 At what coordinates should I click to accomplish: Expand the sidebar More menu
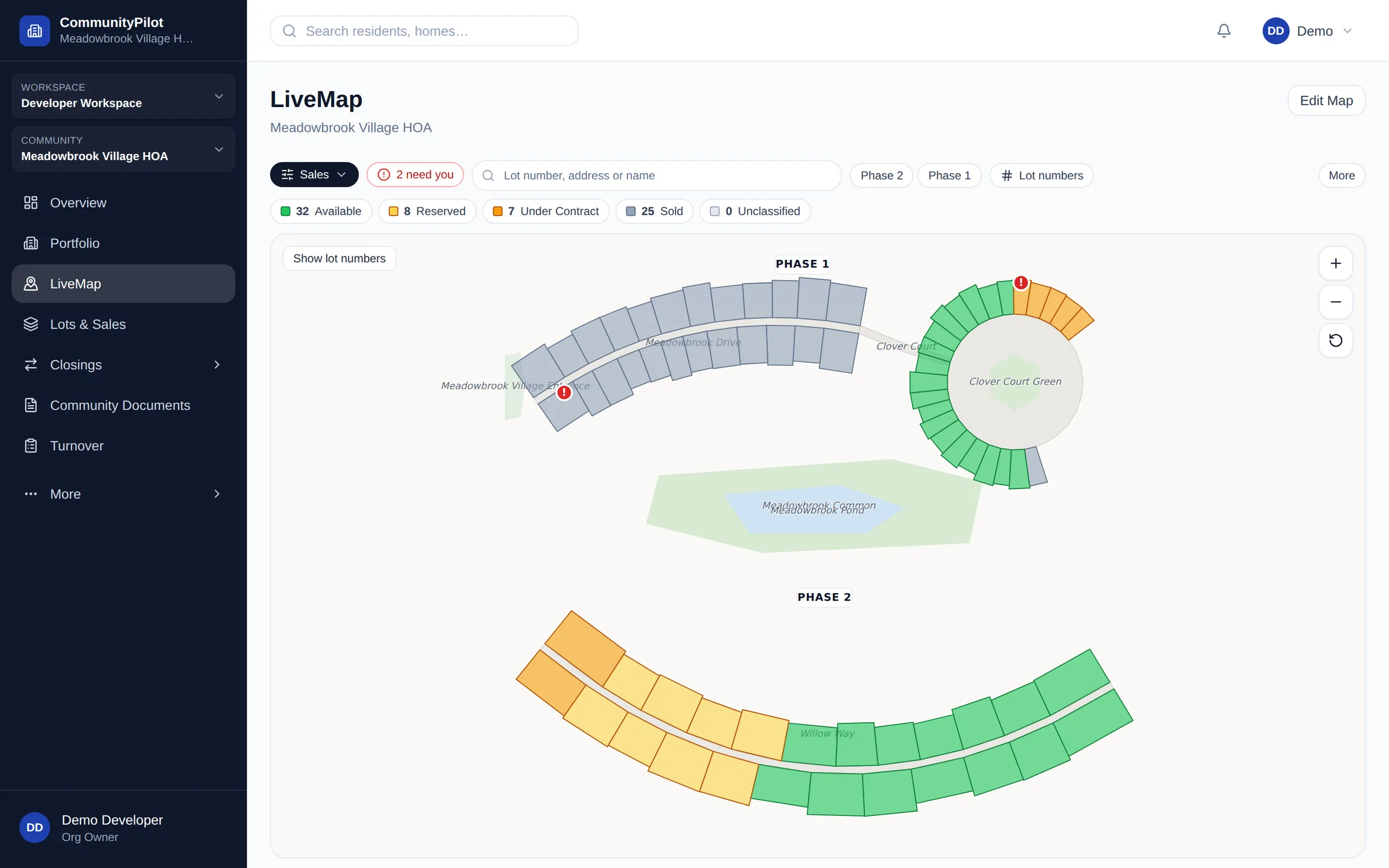123,494
